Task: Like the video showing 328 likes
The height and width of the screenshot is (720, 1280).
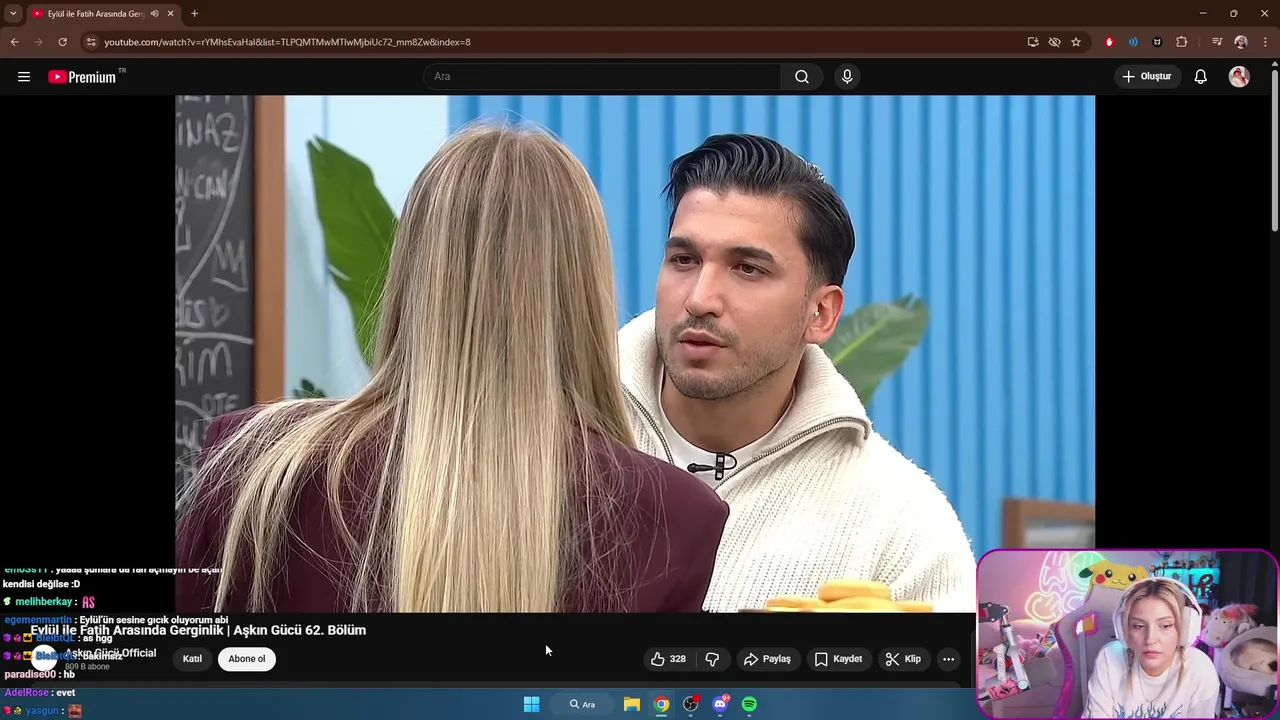Action: coord(668,659)
